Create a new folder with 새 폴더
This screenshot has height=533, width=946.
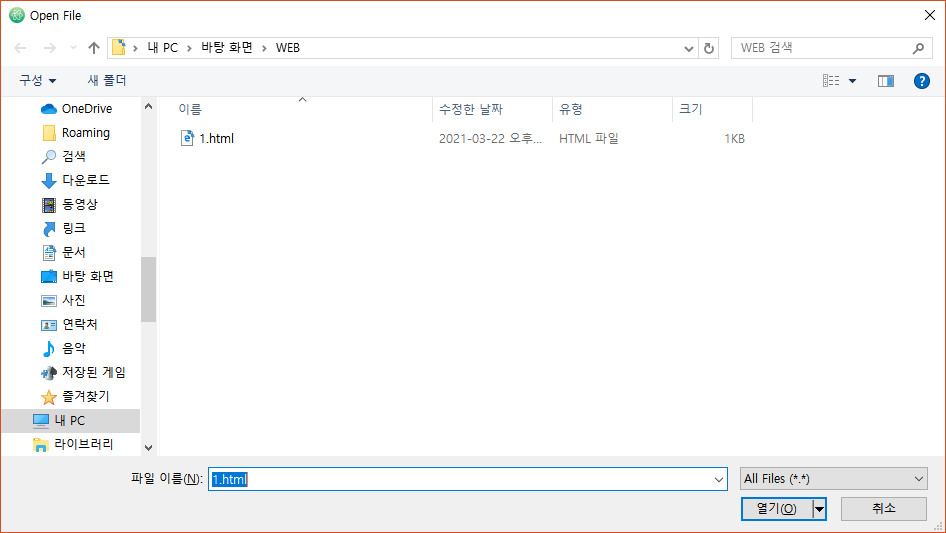click(107, 80)
